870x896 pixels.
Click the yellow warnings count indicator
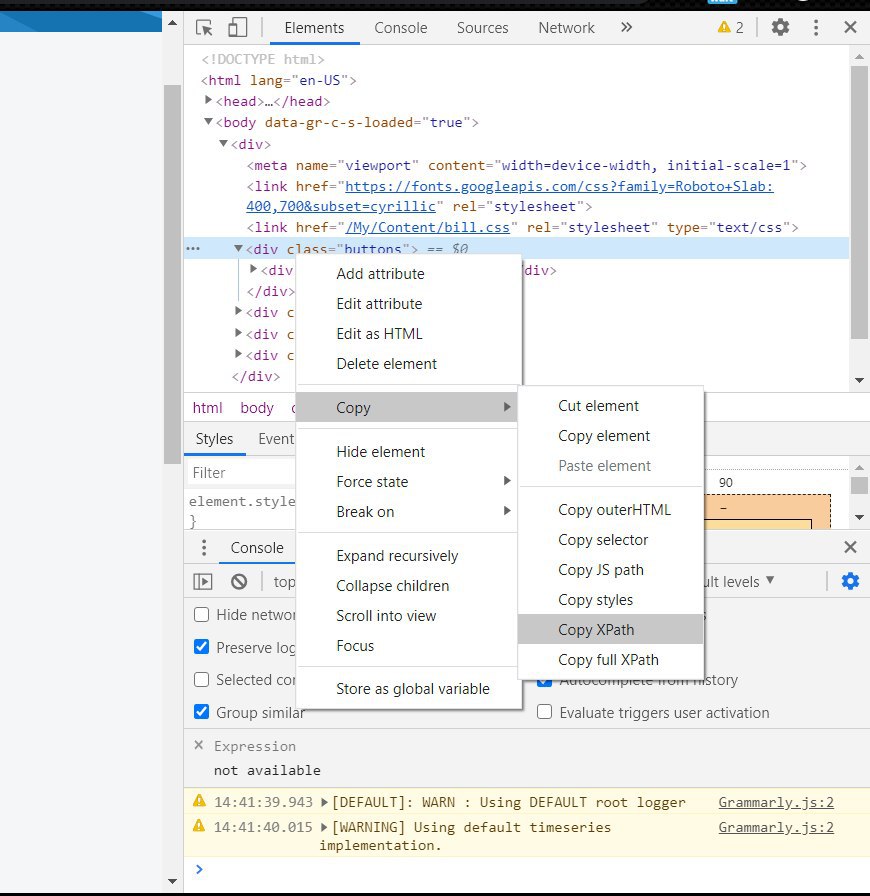coord(731,28)
